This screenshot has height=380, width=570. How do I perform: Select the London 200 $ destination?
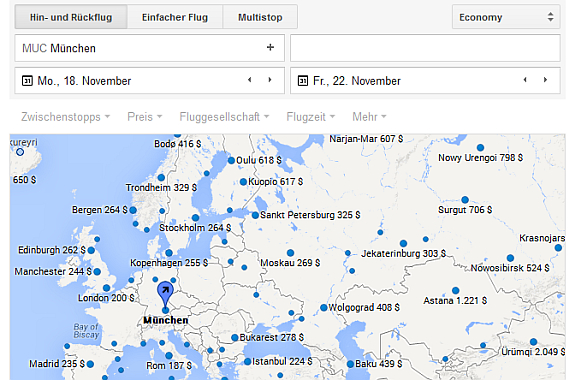pos(106,297)
